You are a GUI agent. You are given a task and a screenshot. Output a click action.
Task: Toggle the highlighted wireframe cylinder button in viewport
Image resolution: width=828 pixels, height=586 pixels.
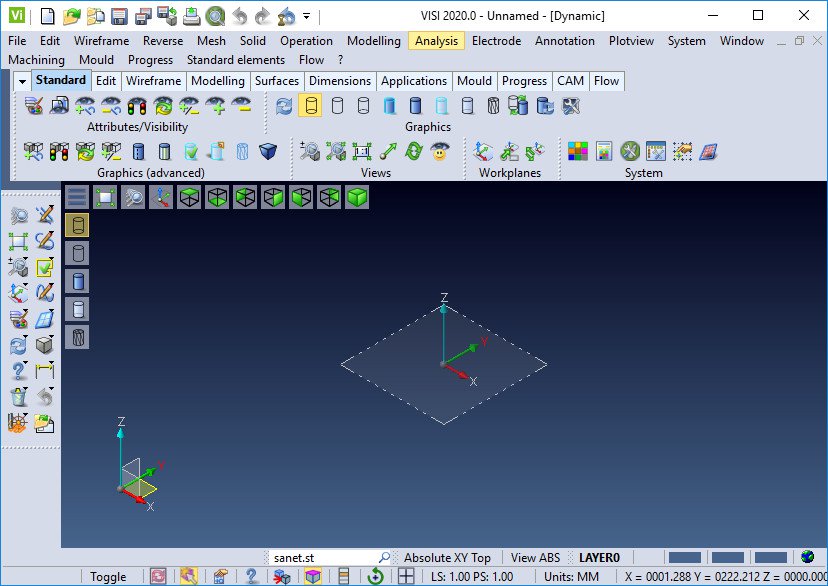pos(77,225)
